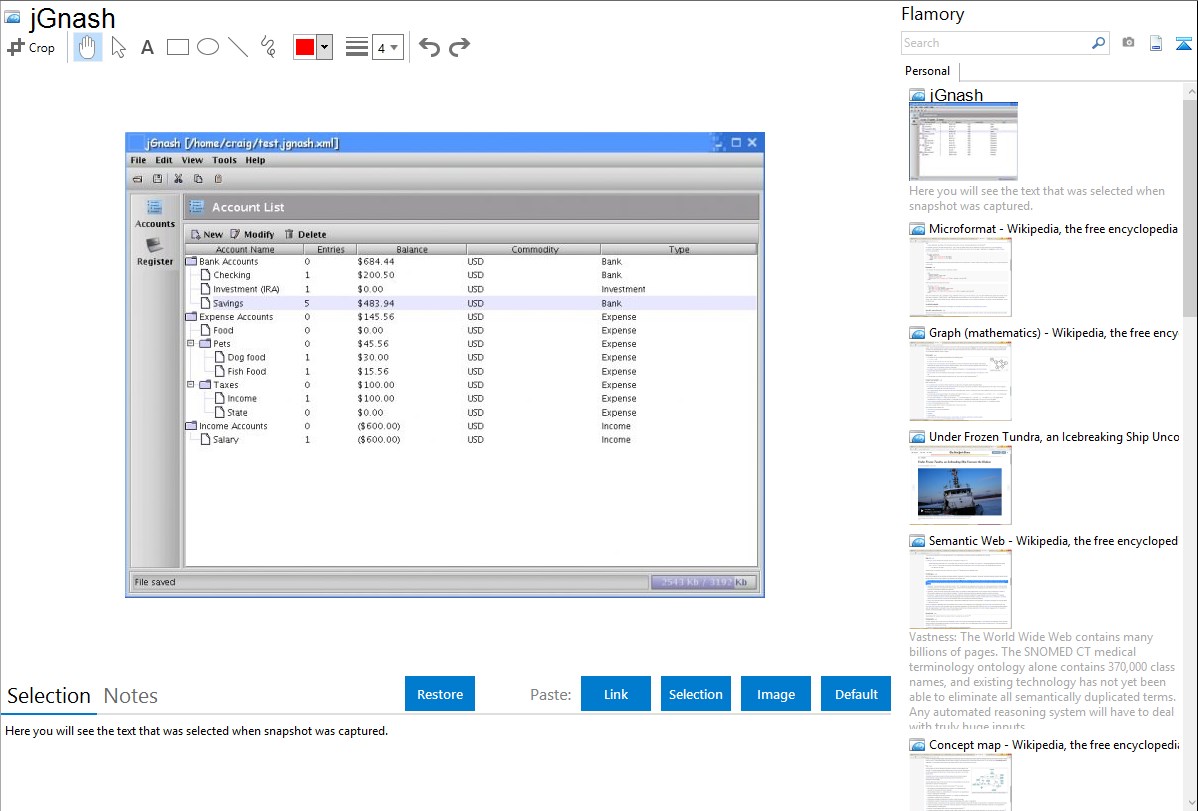Click the memory usage progress bar in jGnash
The height and width of the screenshot is (811, 1198).
(x=704, y=582)
